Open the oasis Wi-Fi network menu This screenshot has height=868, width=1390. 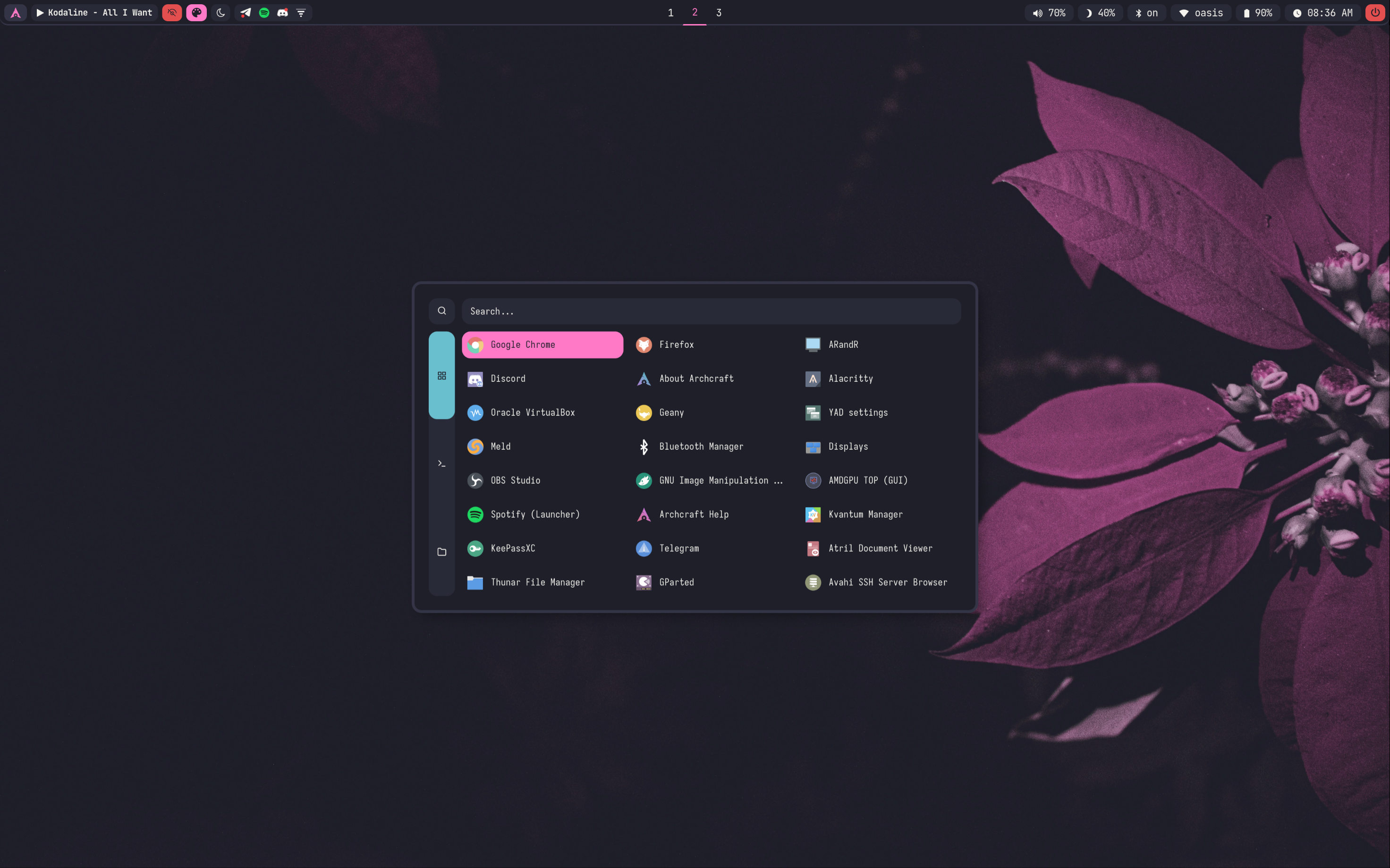[x=1201, y=13]
